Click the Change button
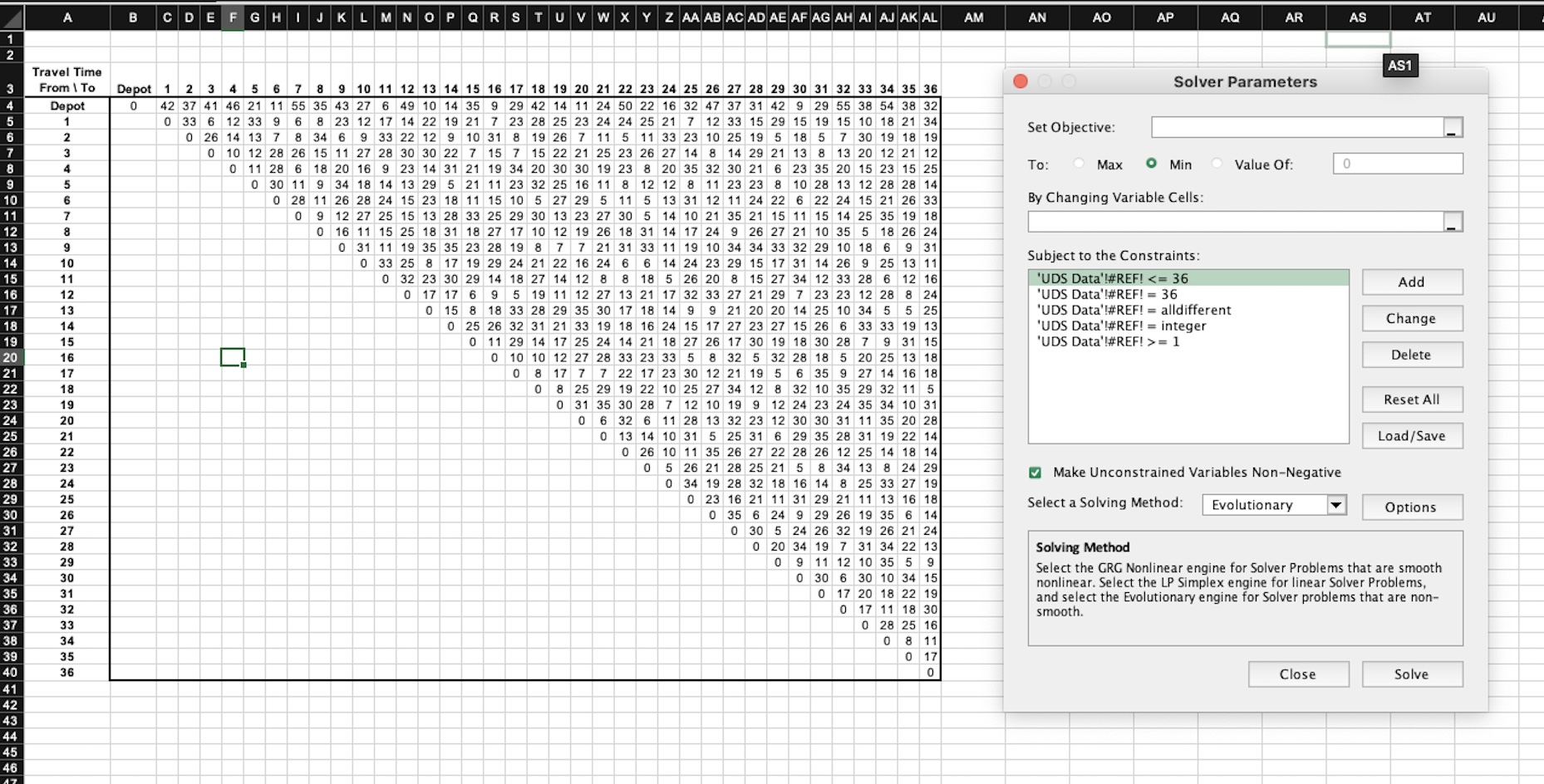This screenshot has height=784, width=1544. coord(1412,318)
